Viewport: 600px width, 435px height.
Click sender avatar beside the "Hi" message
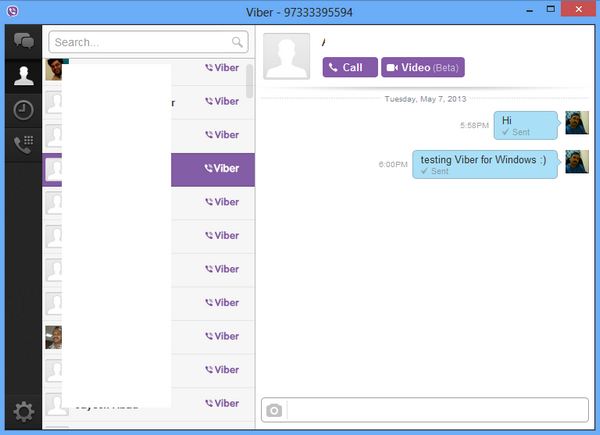577,123
